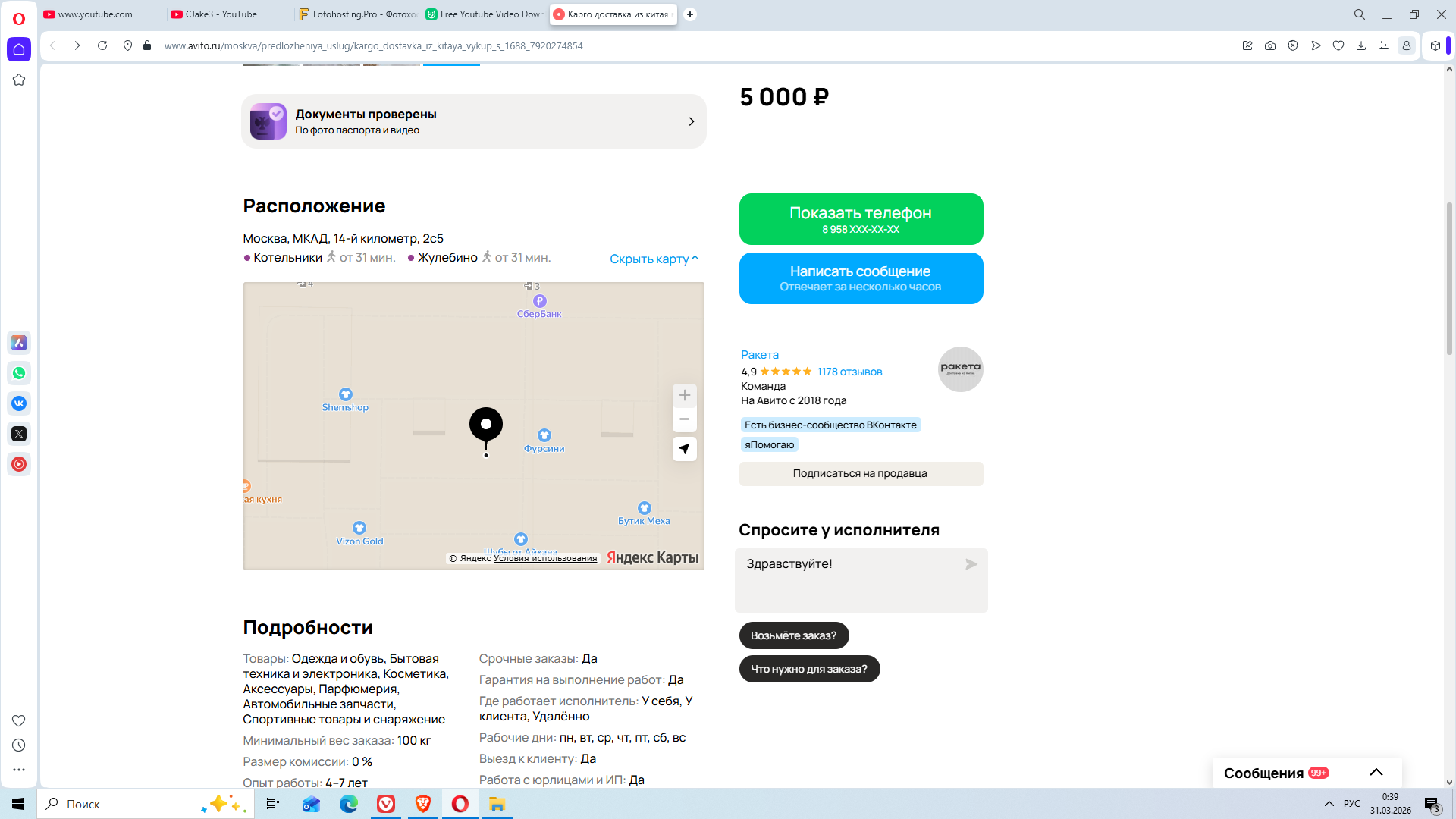Expand the Сообщения chat panel
Viewport: 1456px width, 819px height.
click(1376, 772)
